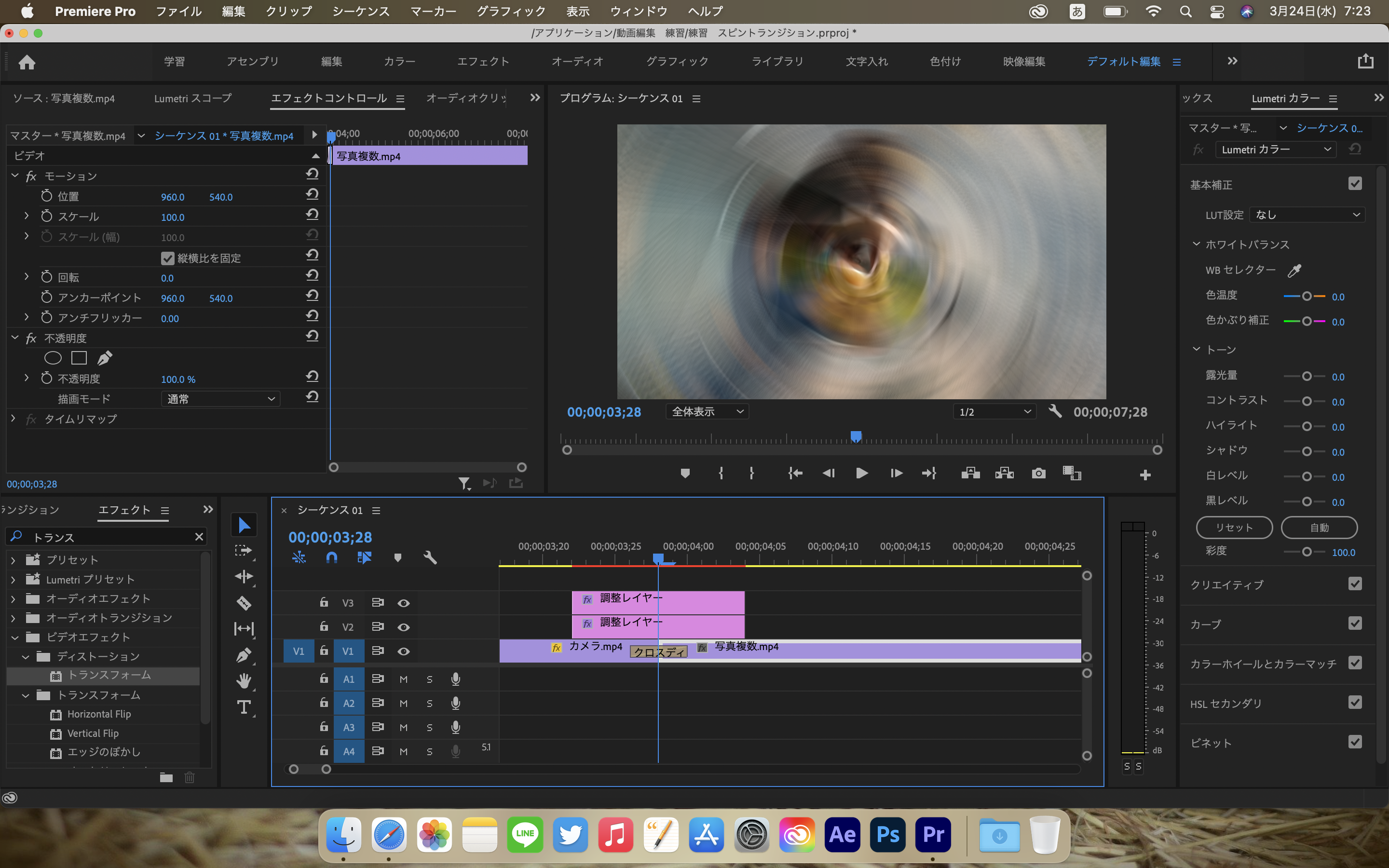Click the Export Frame camera icon

(1038, 474)
